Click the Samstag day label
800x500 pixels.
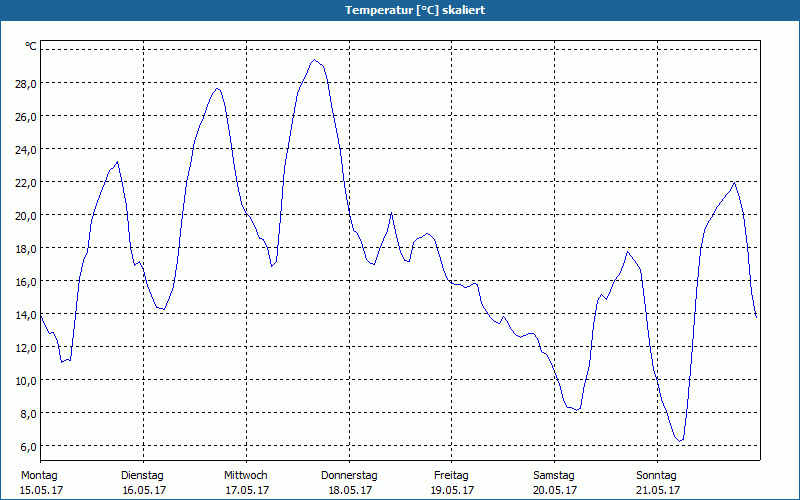[554, 476]
